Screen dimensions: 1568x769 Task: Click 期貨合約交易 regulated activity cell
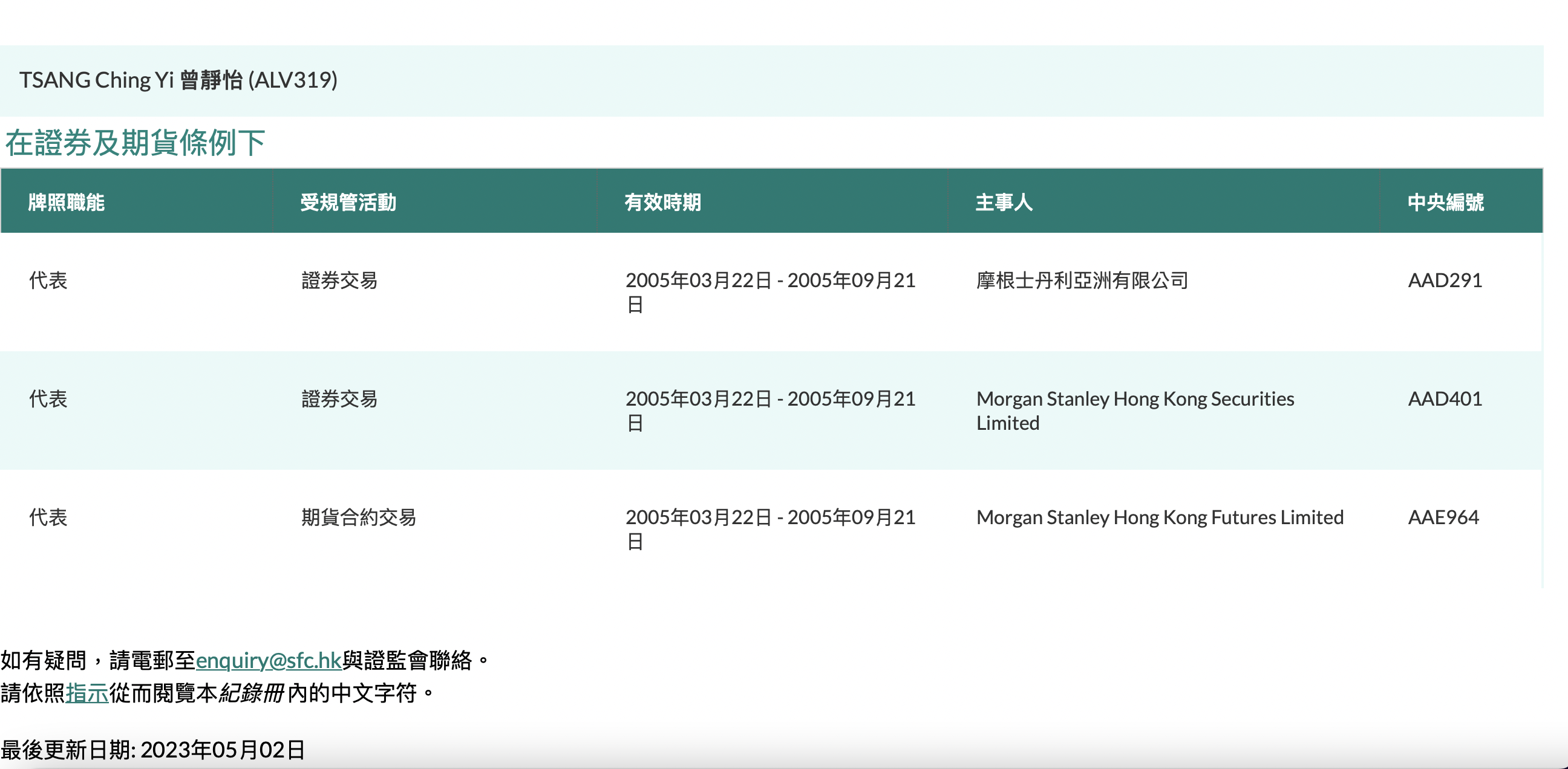(359, 517)
